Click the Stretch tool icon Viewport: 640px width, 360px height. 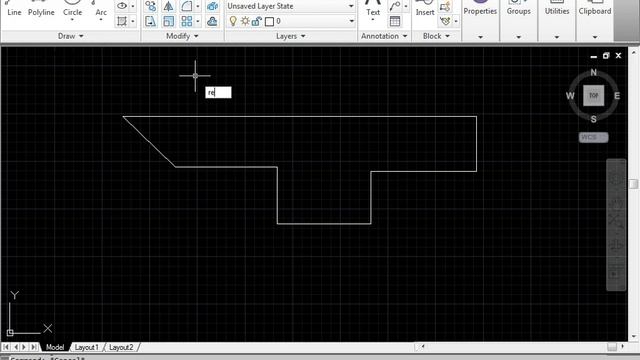pyautogui.click(x=151, y=21)
